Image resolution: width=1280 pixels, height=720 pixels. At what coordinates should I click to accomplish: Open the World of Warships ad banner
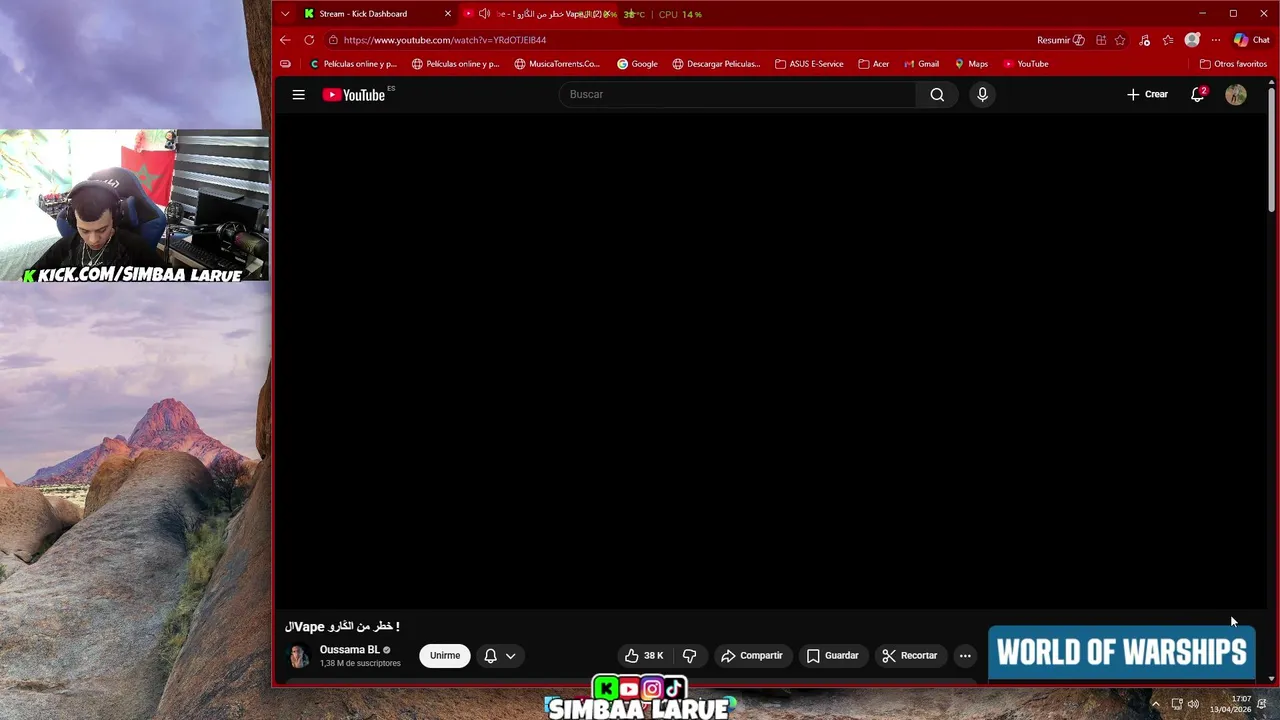[x=1121, y=653]
